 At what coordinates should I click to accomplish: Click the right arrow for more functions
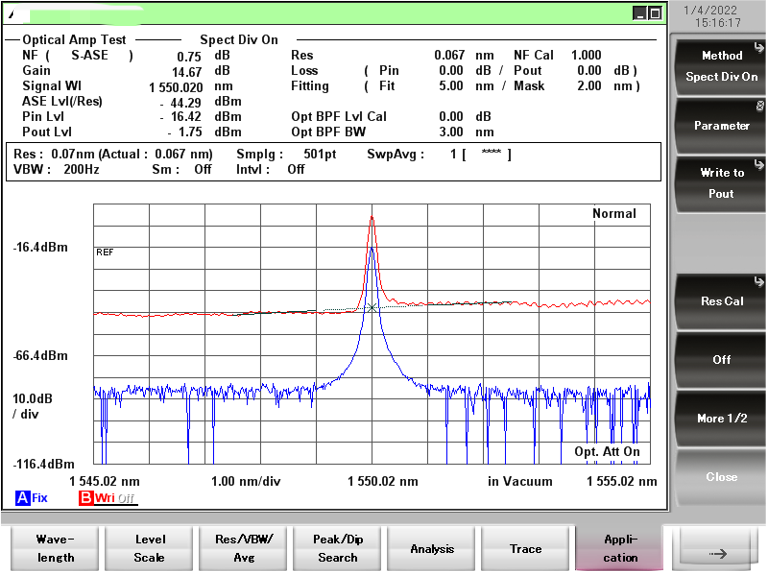tap(714, 548)
